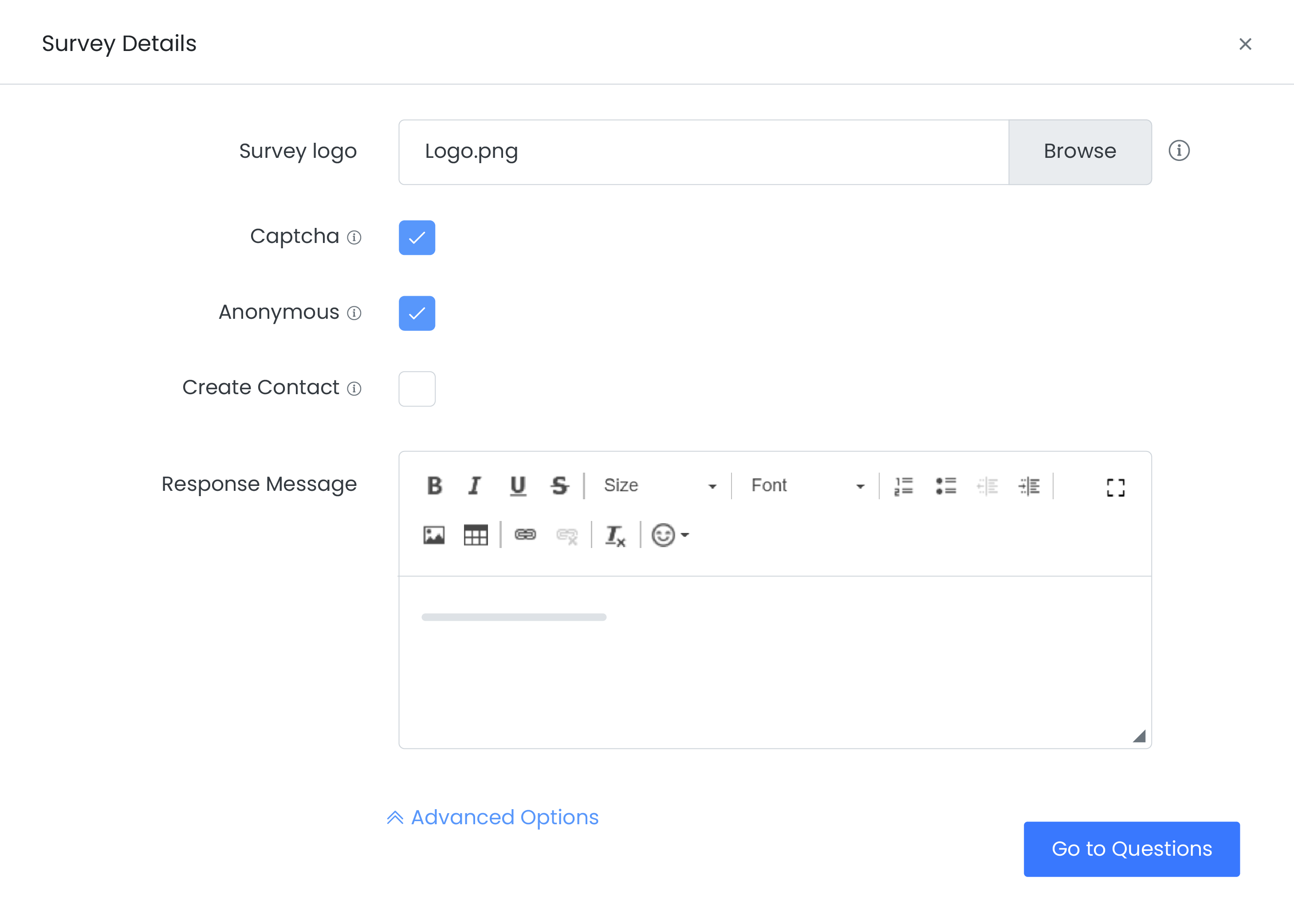
Task: Enable the Create Contact checkbox
Action: point(417,388)
